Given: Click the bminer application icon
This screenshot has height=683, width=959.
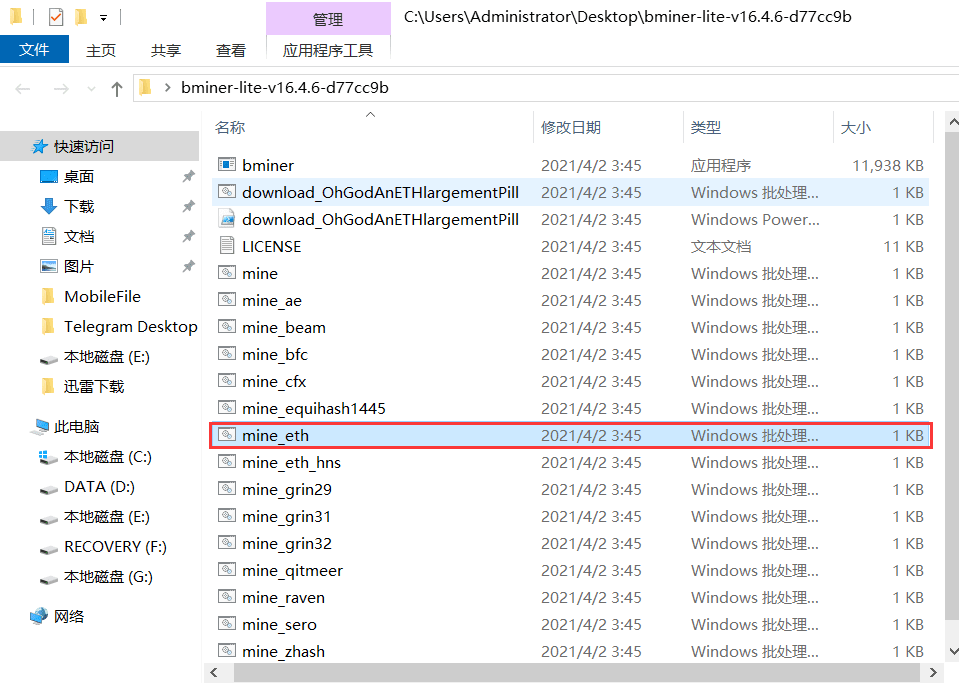Looking at the screenshot, I should coord(227,165).
